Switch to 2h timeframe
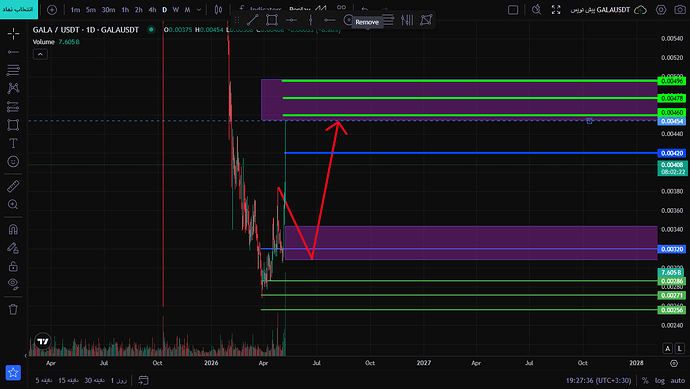690x389 pixels. (x=139, y=10)
